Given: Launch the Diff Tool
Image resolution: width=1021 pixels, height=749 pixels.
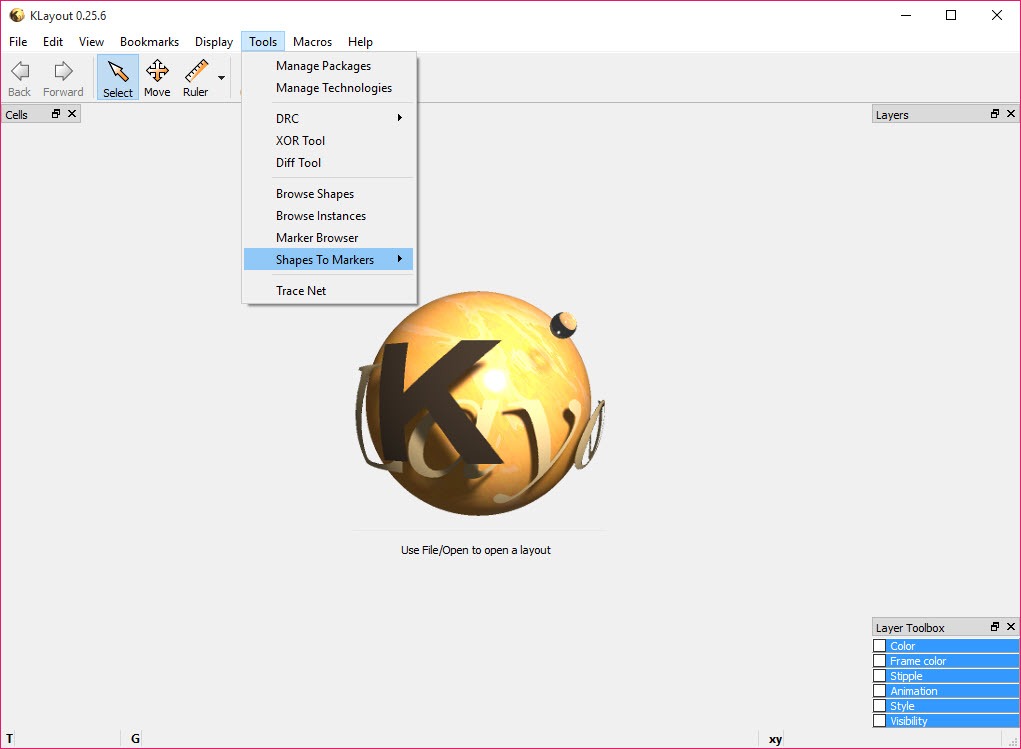Looking at the screenshot, I should 328,163.
